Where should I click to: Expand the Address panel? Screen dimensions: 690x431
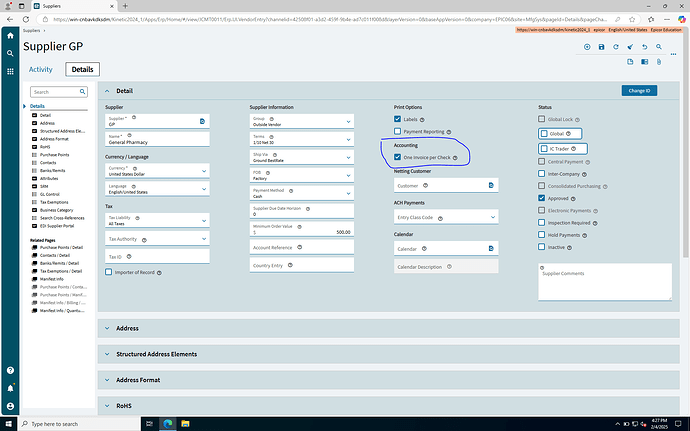(x=107, y=328)
